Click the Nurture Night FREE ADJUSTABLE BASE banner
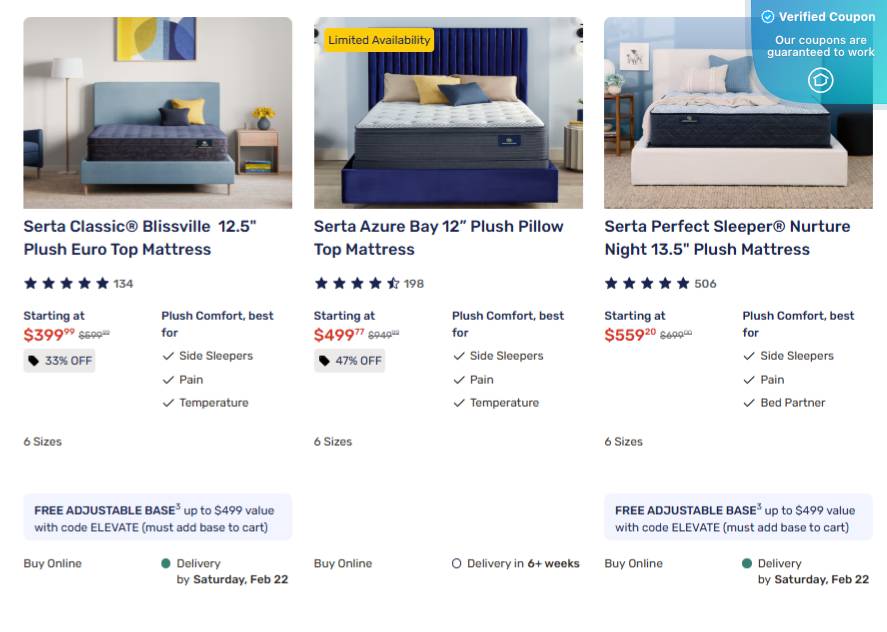The height and width of the screenshot is (632, 887). 738,517
